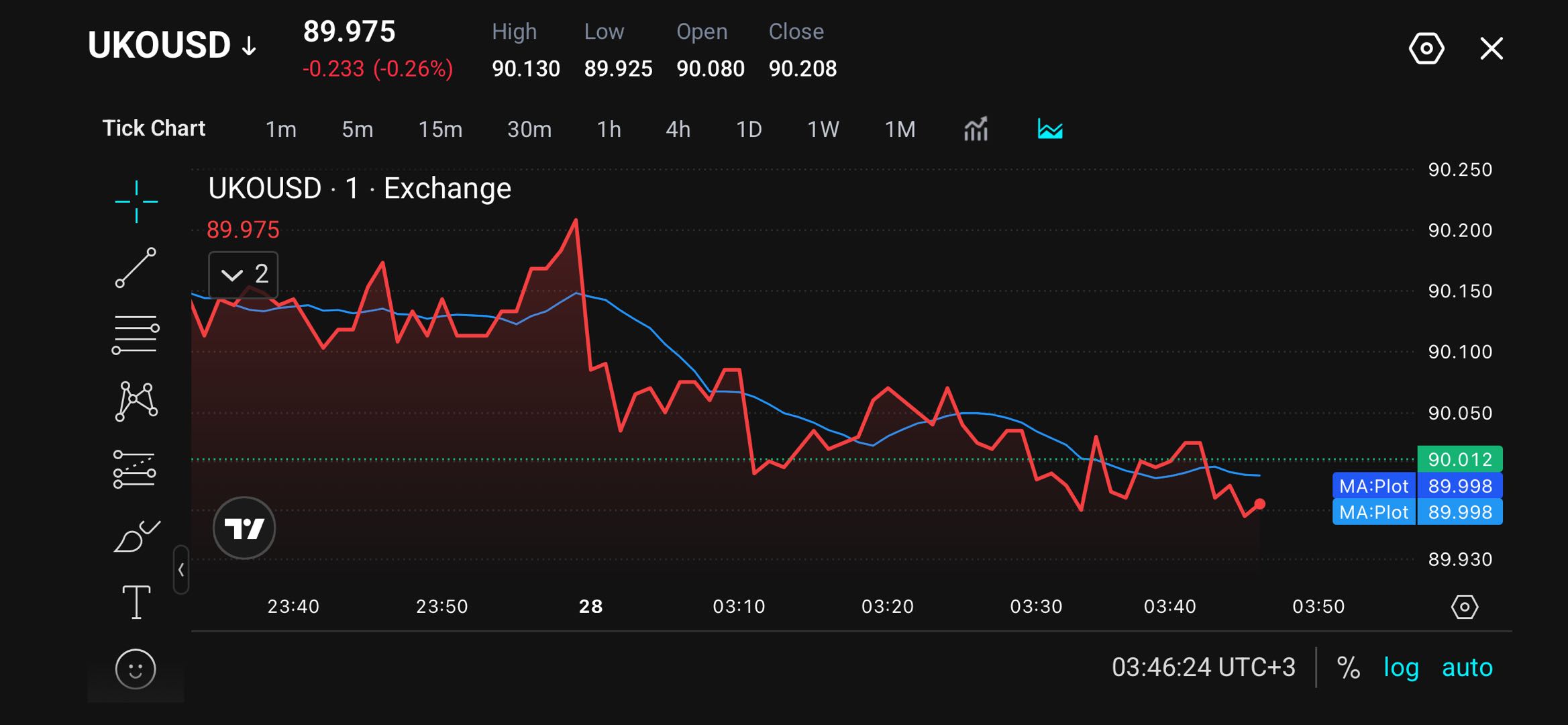Collapse the drawing toolbar with the side arrow
This screenshot has width=1568, height=725.
pos(181,570)
